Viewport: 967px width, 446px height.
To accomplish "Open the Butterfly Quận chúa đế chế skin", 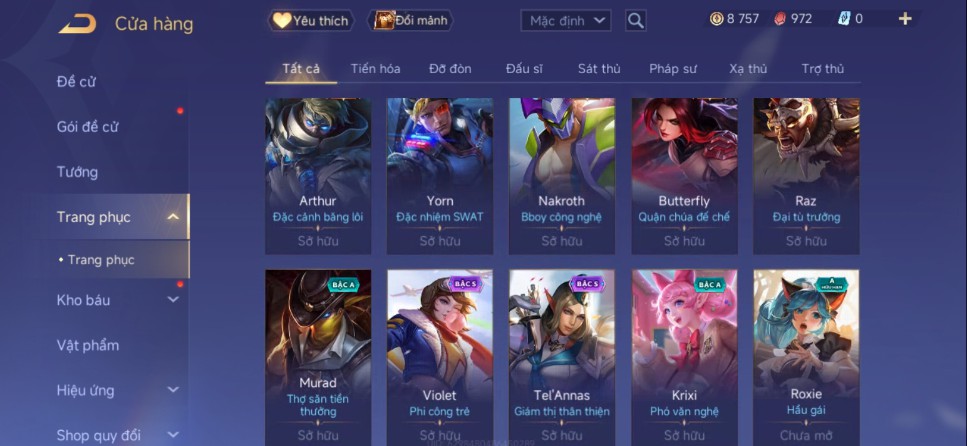I will [684, 176].
